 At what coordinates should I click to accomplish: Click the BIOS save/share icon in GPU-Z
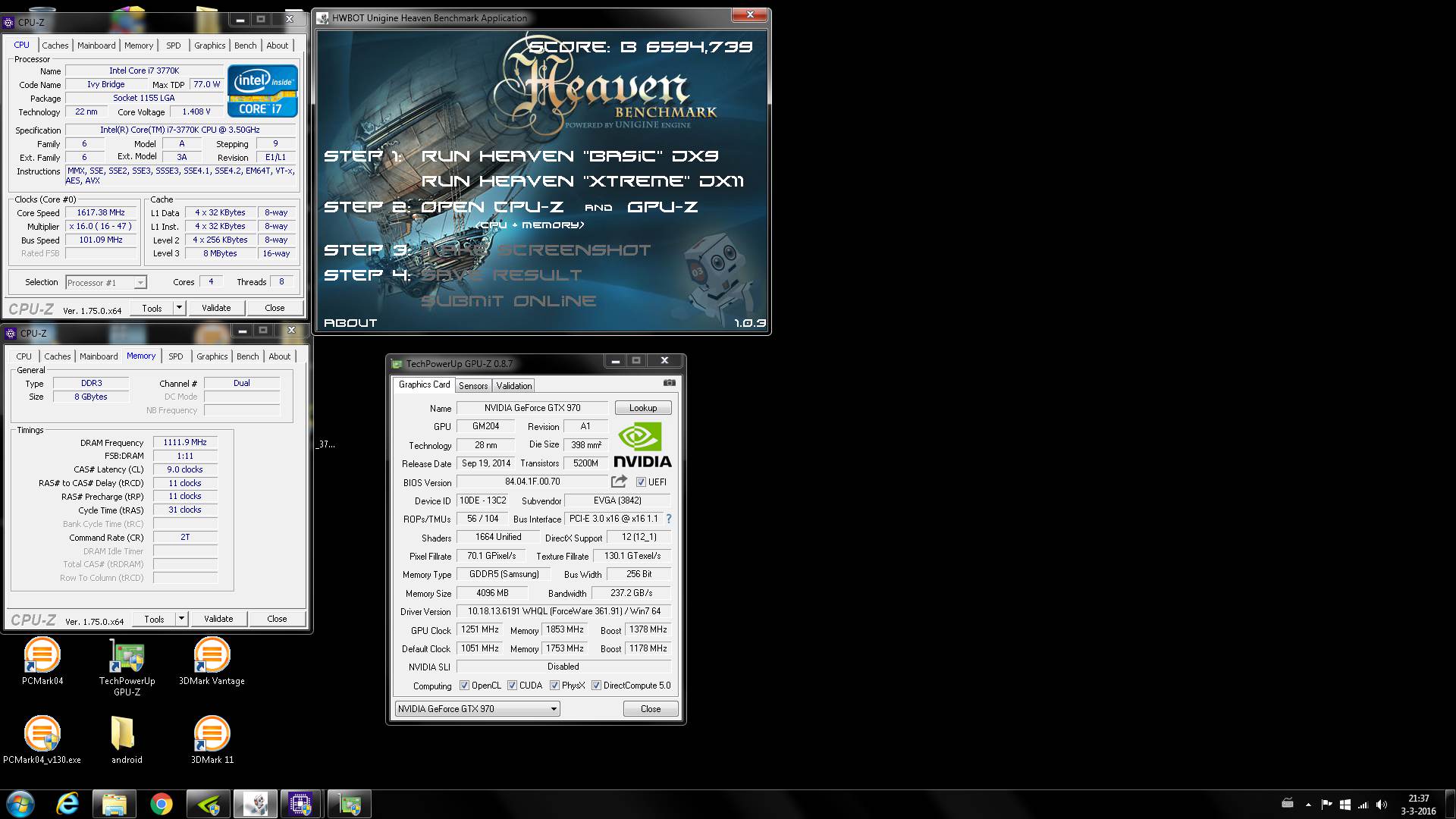pos(619,482)
